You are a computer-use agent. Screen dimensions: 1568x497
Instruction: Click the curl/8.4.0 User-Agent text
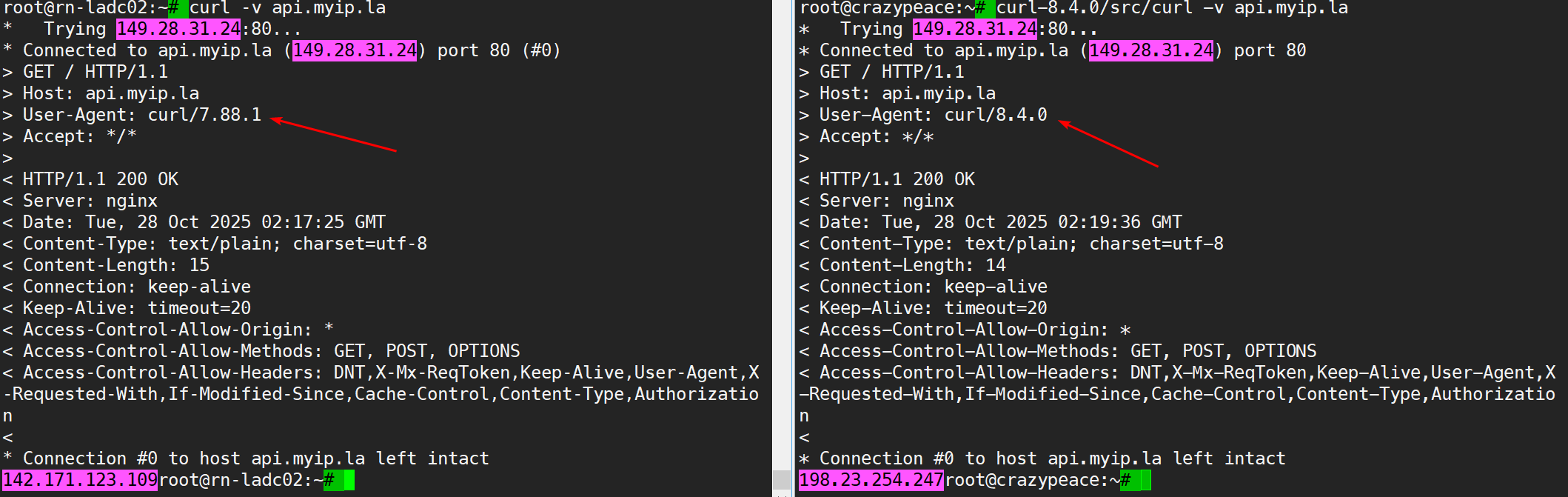[996, 115]
